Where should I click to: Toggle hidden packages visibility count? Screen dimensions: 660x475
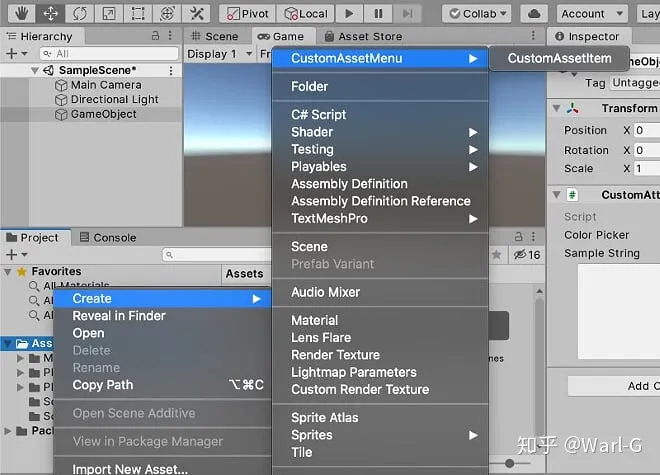pos(527,254)
